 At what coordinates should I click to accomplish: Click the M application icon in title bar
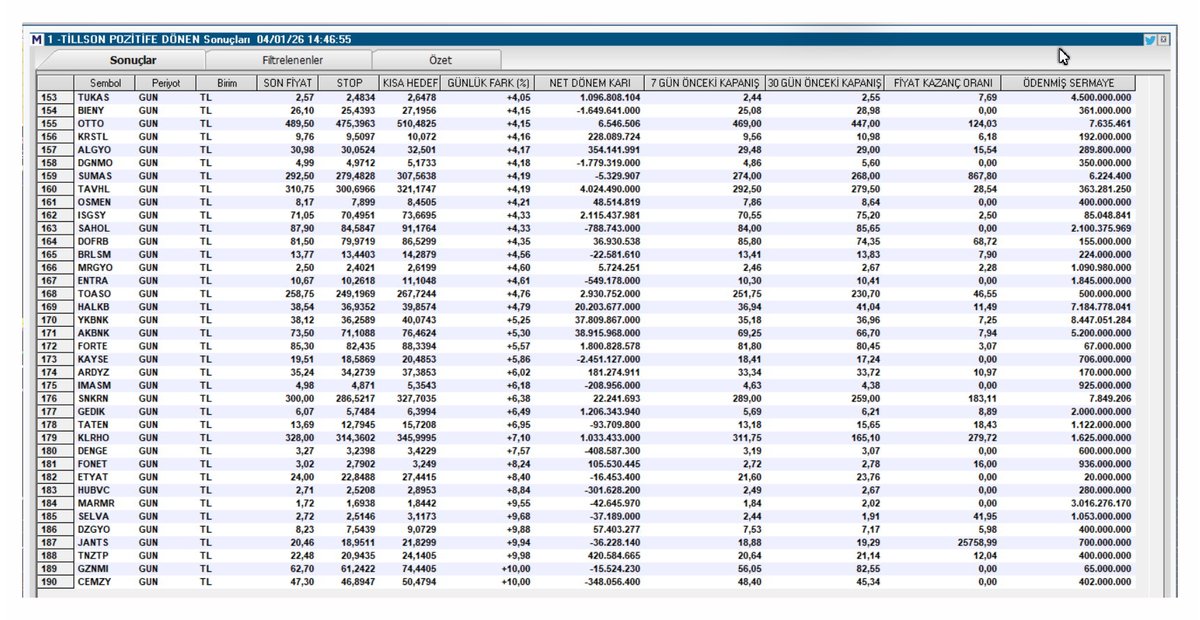coord(37,39)
